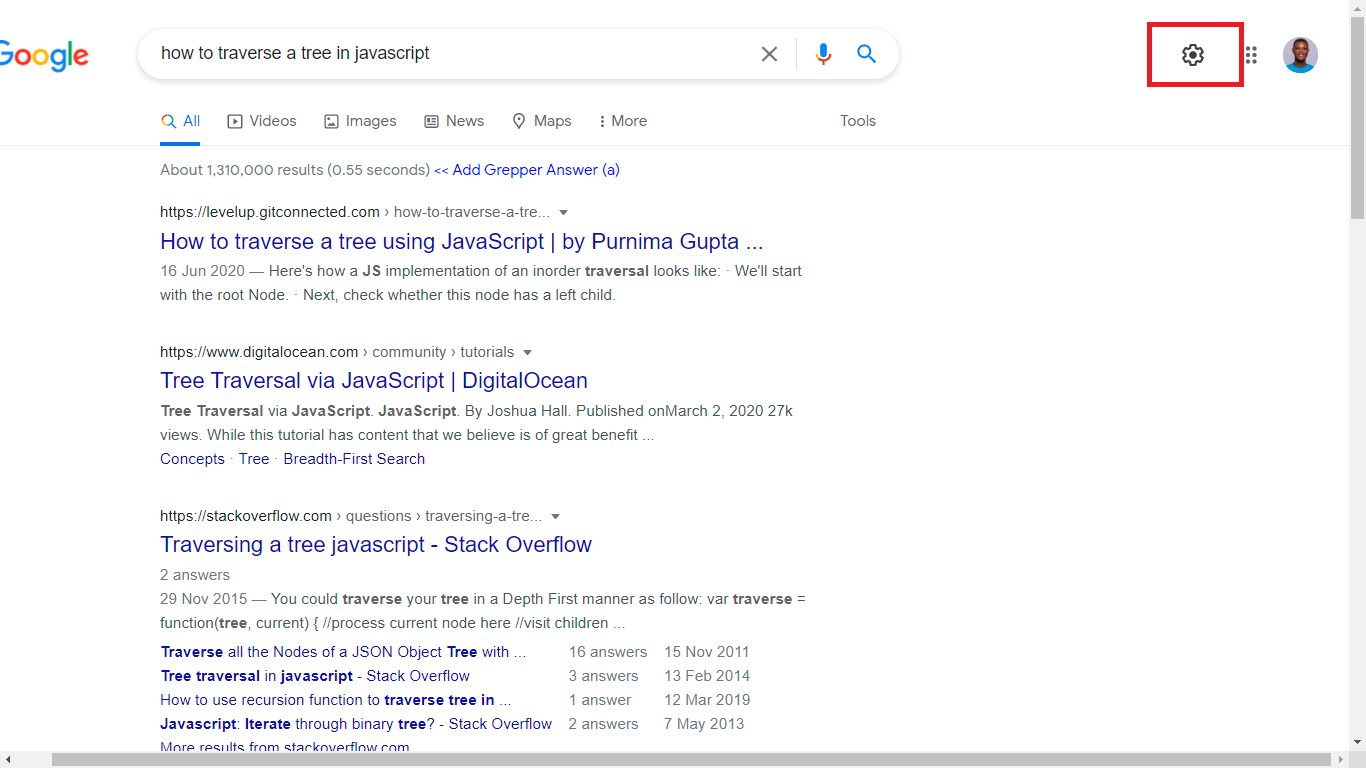
Task: Click the '7 May 2013' date cell
Action: (704, 724)
